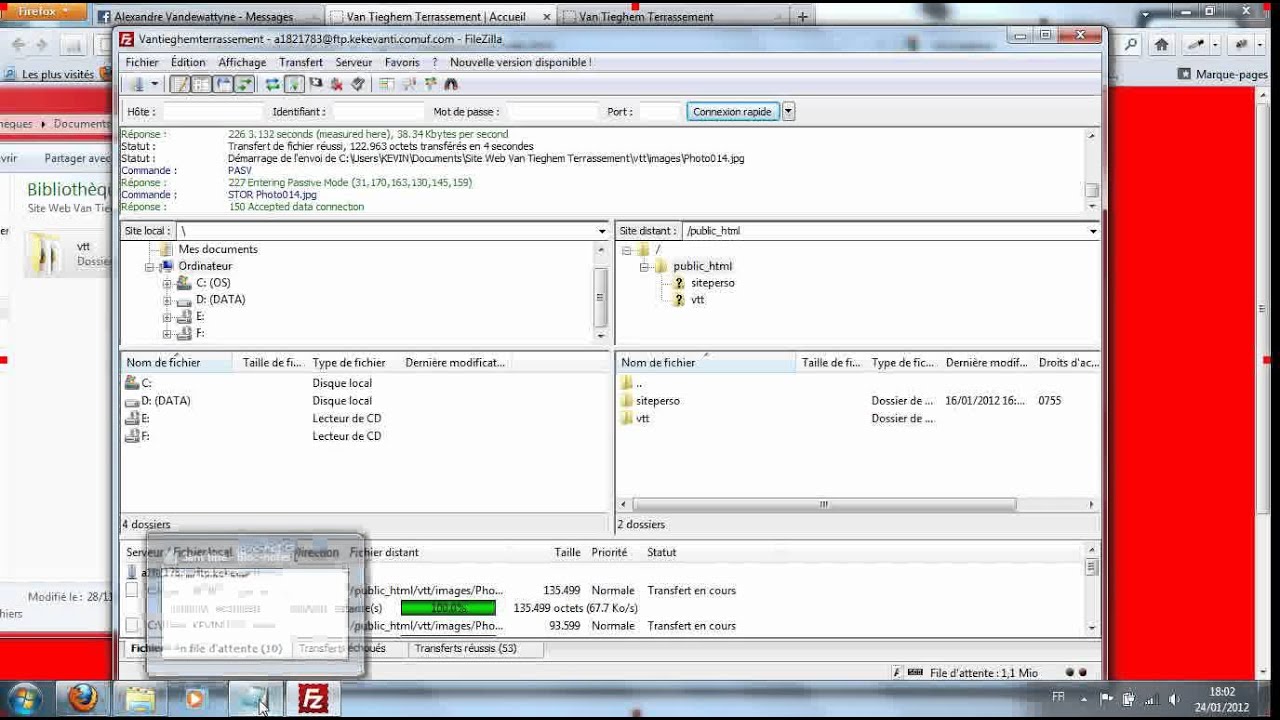
Task: Focus the Port input field
Action: pos(660,112)
